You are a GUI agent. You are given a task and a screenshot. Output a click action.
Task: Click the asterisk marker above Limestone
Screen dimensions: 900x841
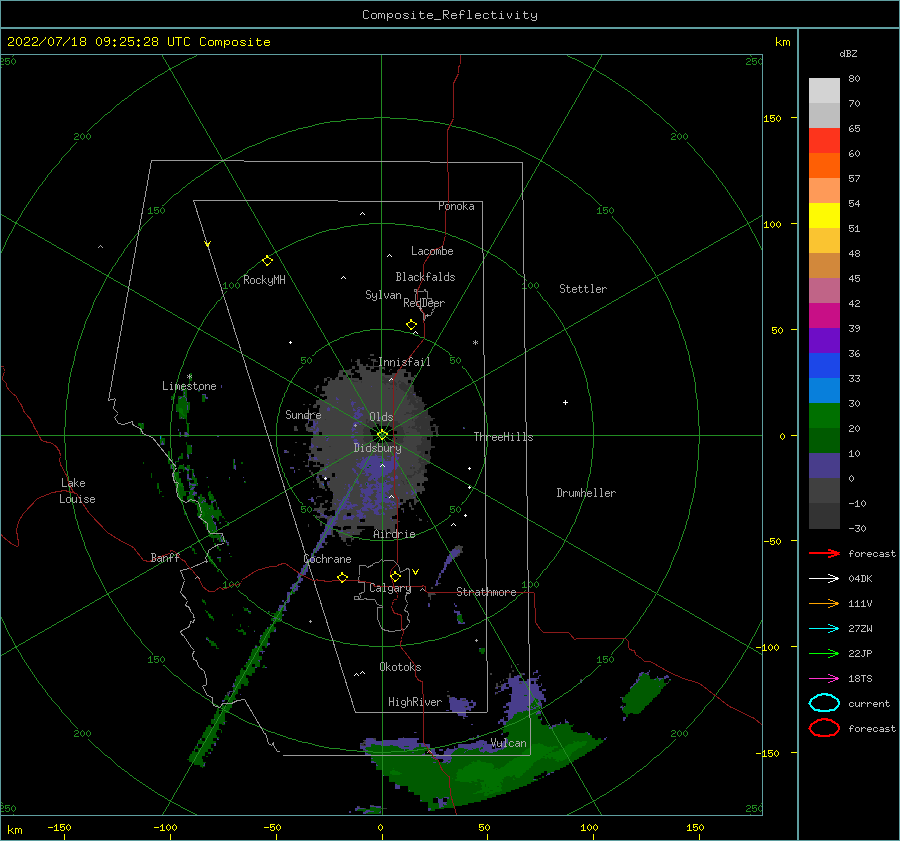click(189, 377)
